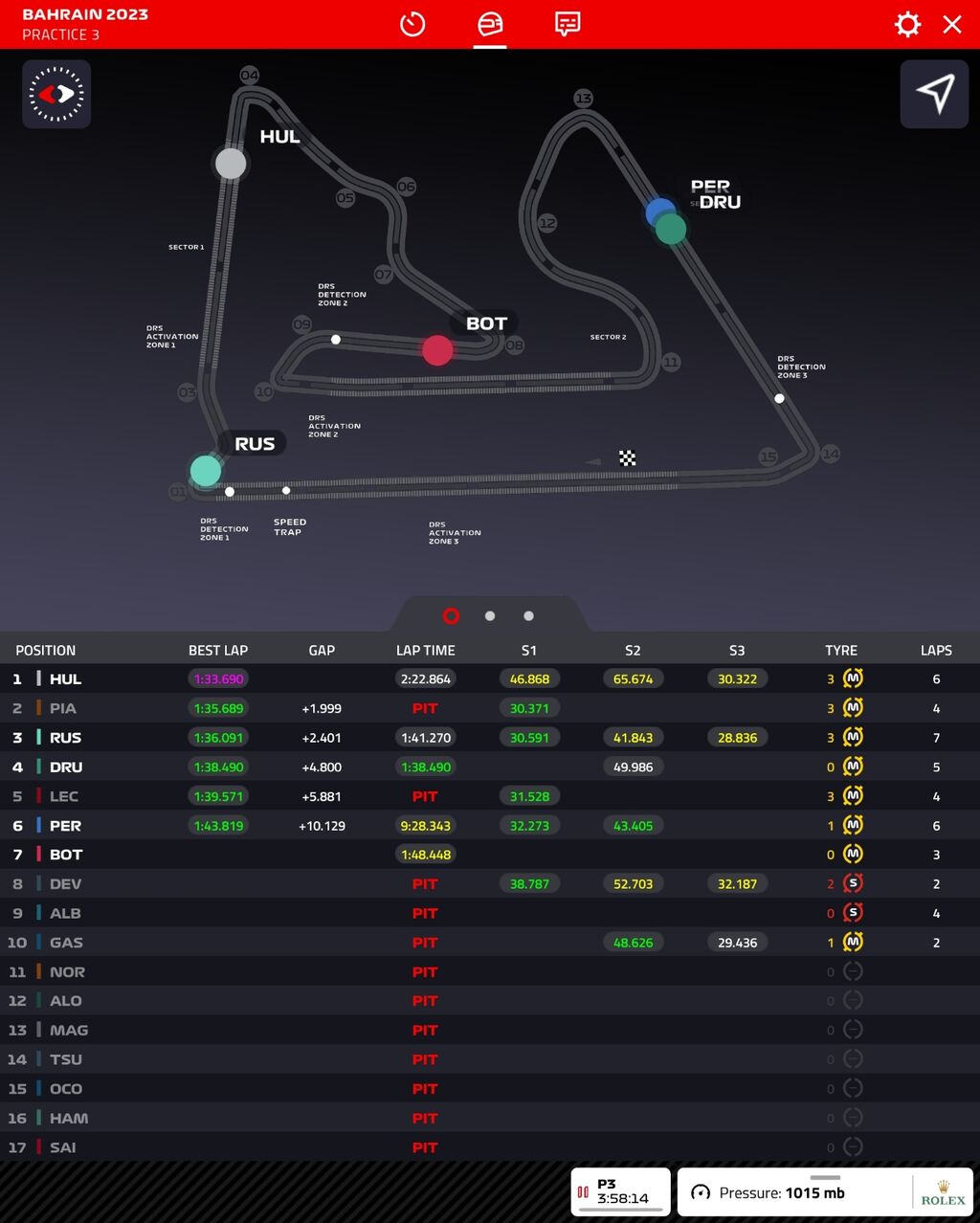Tap GAS's medium tyre icon

coord(853,942)
